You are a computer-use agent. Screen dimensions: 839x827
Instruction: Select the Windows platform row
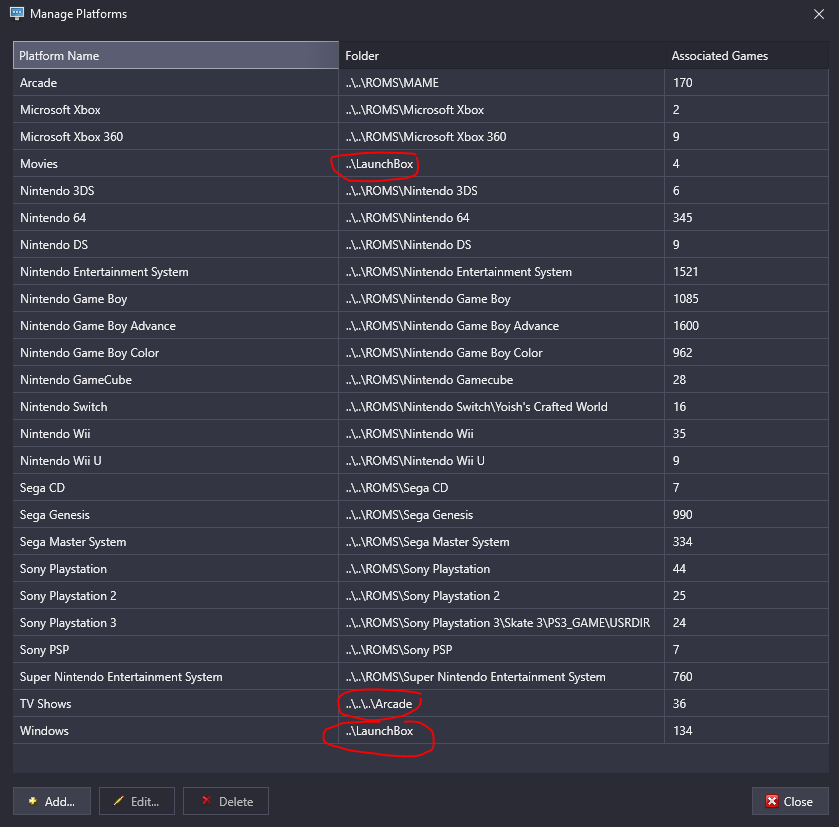[x=421, y=731]
